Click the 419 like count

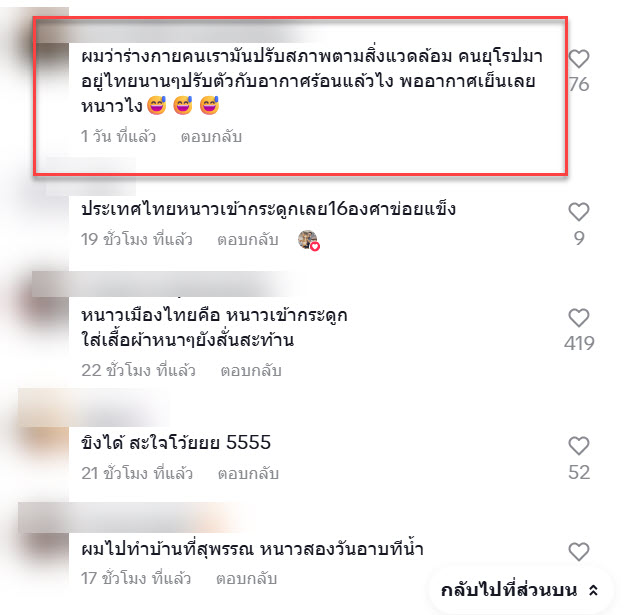click(x=579, y=344)
